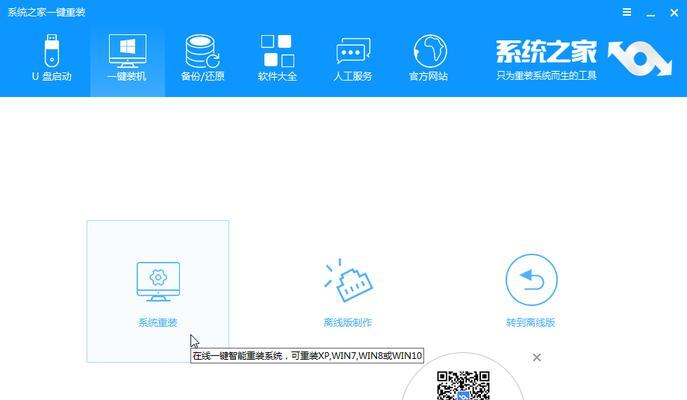Click the 离线版制作 network port icon
Image resolution: width=687 pixels, height=400 pixels.
click(x=348, y=280)
